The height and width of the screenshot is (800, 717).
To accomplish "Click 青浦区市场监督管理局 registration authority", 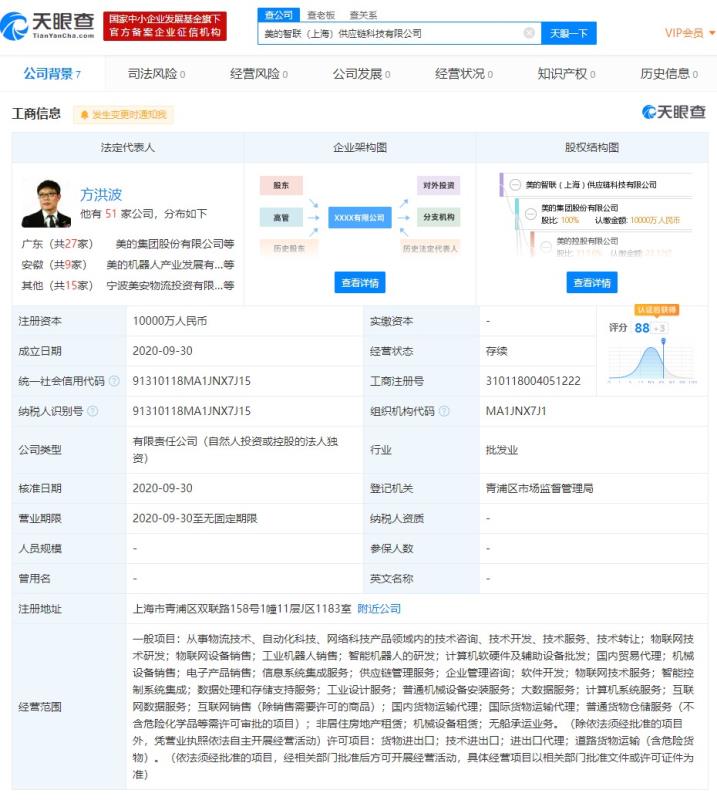I will tap(539, 489).
